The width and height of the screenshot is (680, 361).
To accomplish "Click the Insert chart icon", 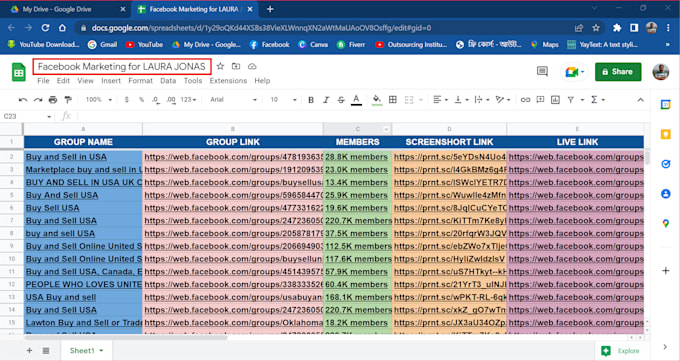I will [x=555, y=100].
